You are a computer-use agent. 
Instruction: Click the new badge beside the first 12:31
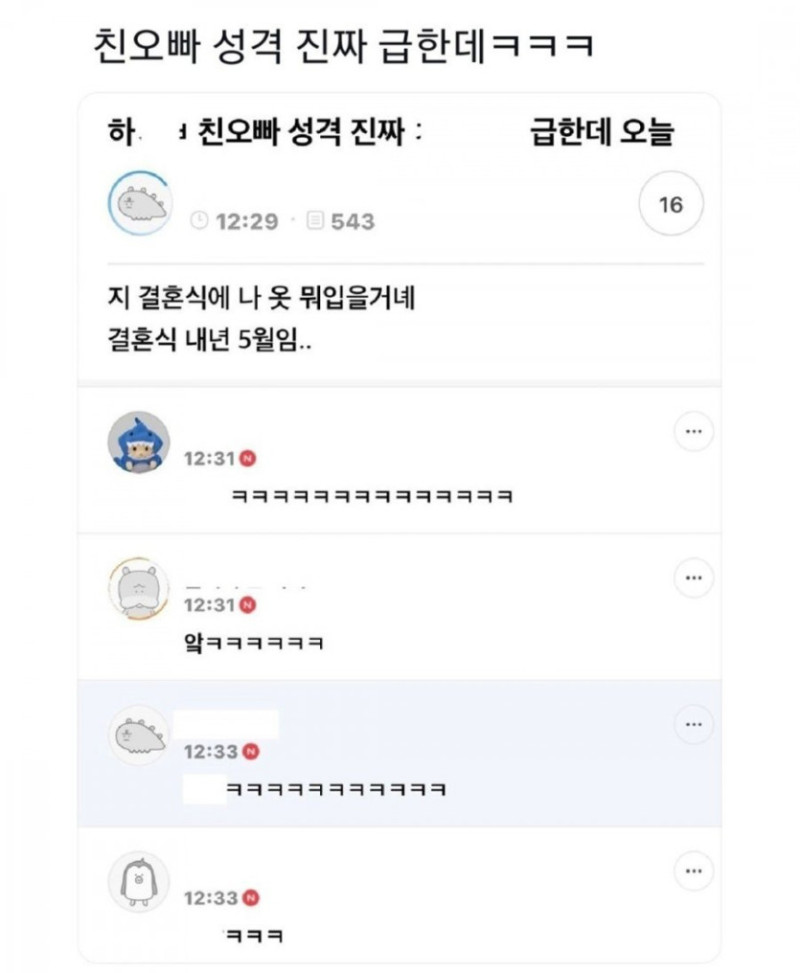pos(248,459)
